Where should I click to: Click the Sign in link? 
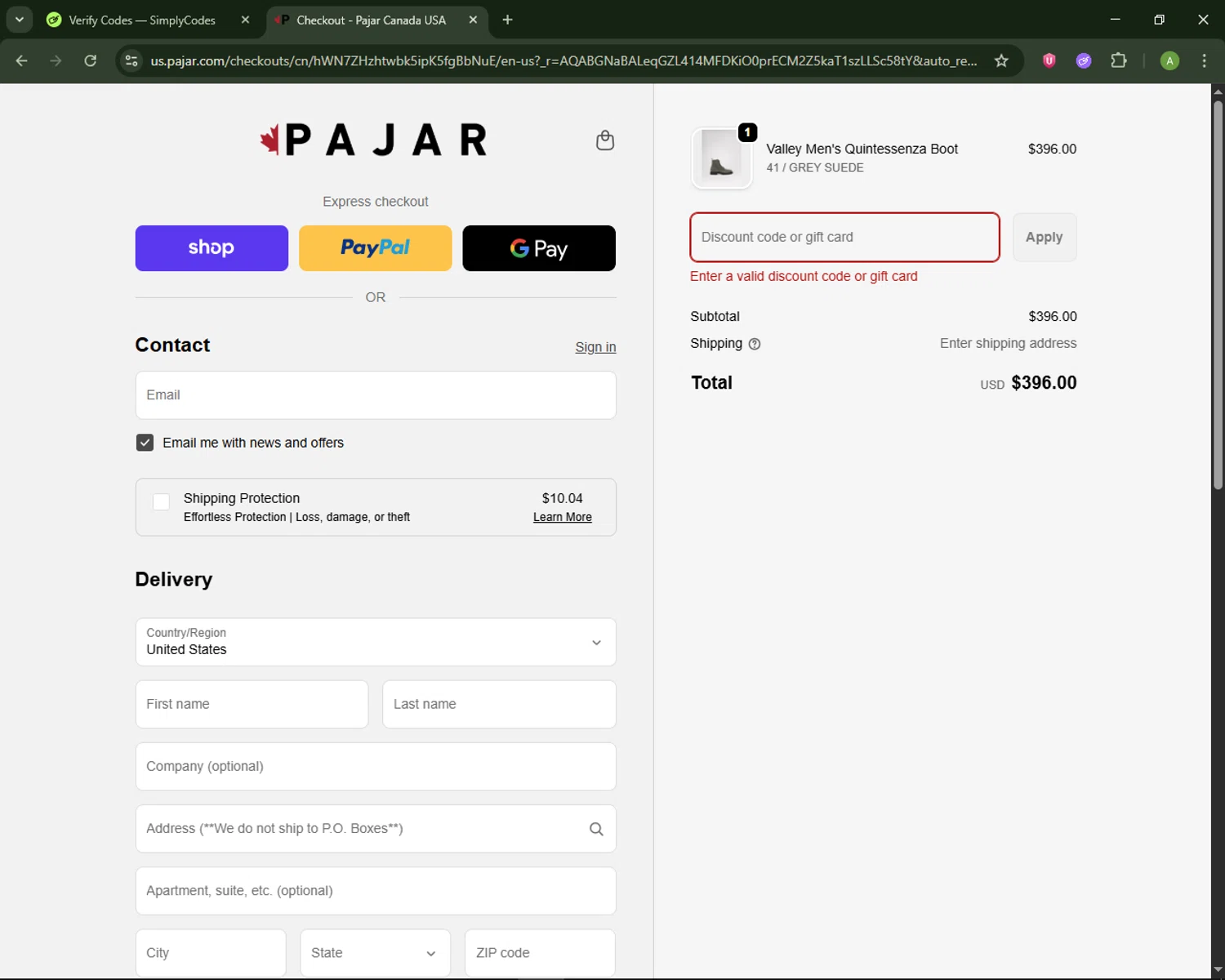pos(595,347)
